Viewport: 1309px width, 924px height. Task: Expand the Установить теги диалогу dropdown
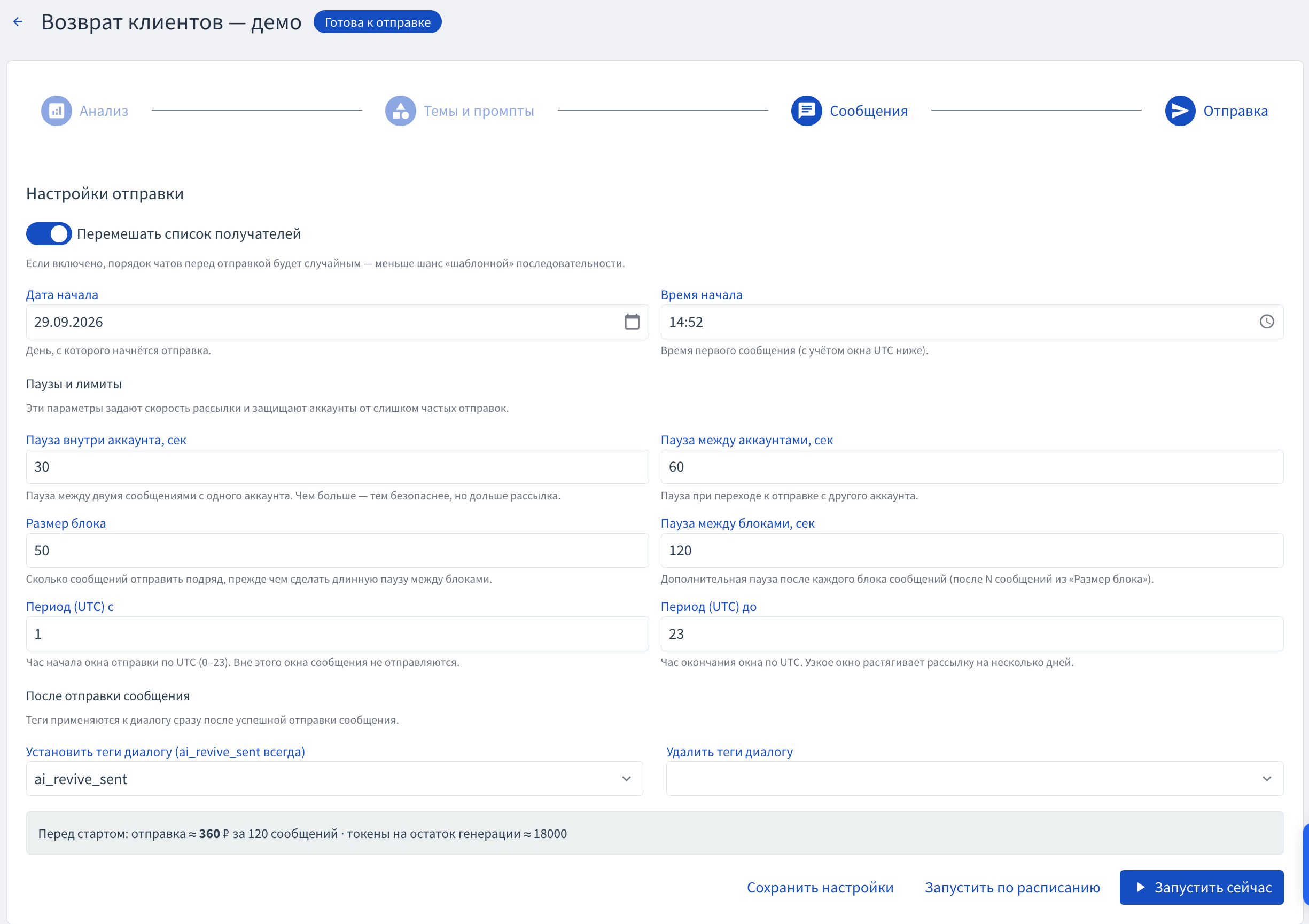coord(626,778)
